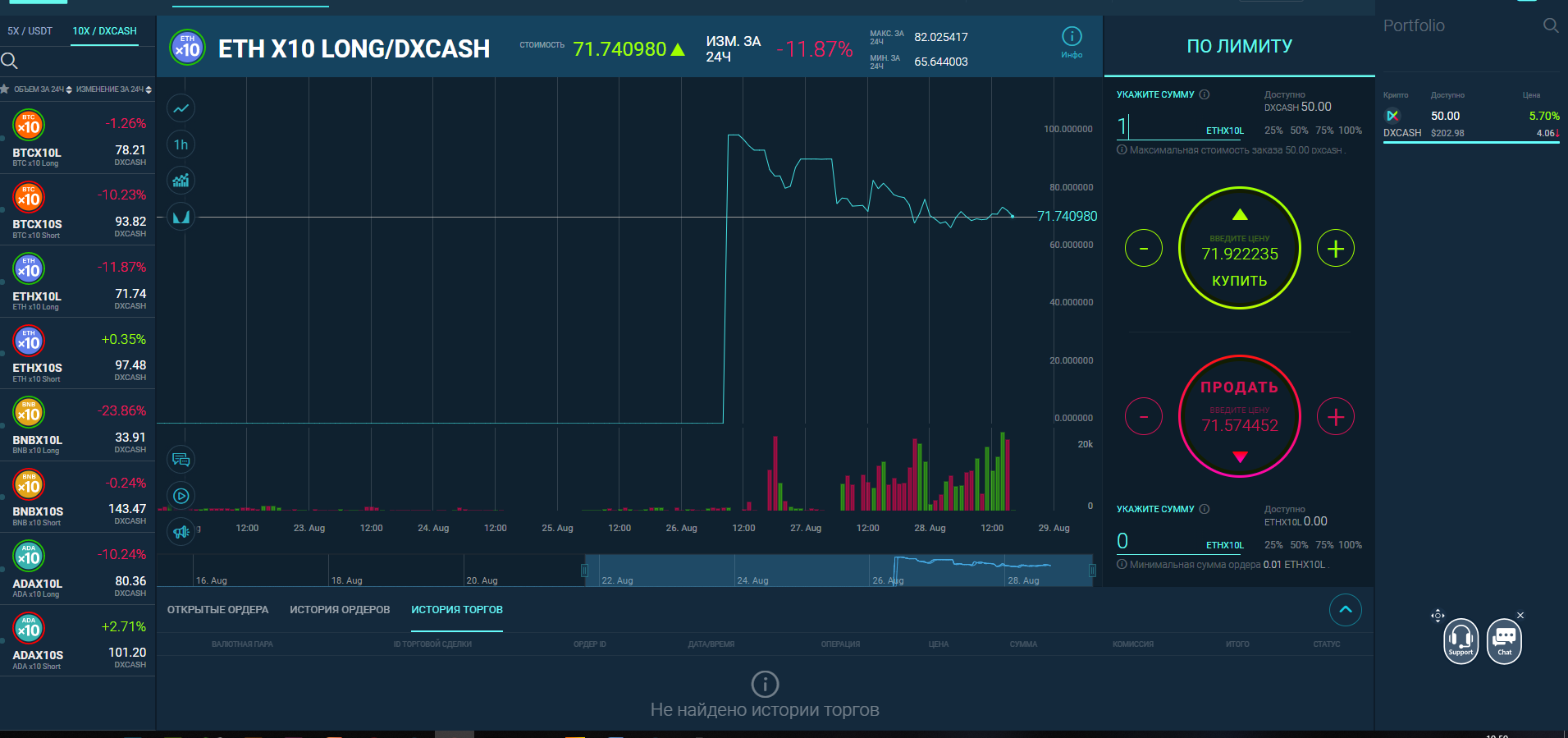1568x738 pixels.
Task: Increase the sell price with plus
Action: (1336, 417)
